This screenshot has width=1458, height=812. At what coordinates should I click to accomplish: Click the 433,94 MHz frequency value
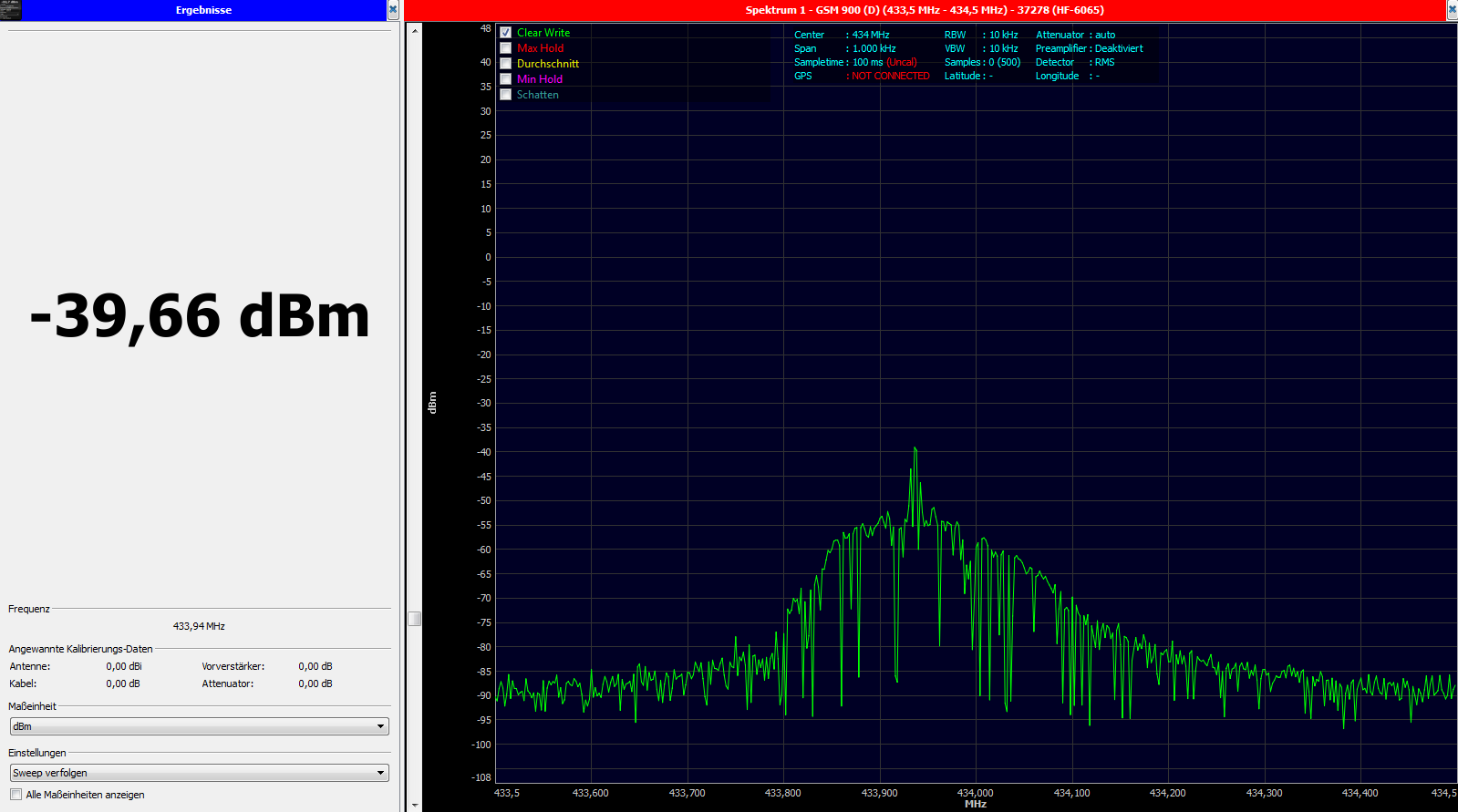point(199,626)
